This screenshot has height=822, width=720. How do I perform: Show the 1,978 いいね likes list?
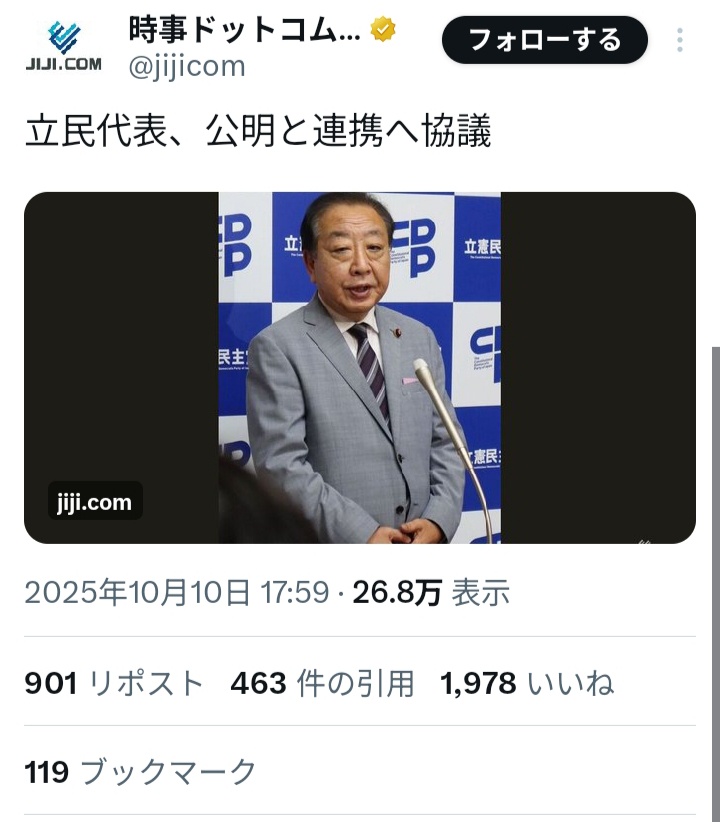527,684
